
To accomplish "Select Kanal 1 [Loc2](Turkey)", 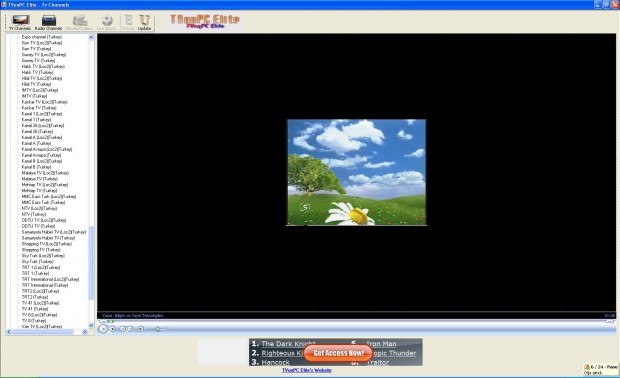I will click(x=42, y=113).
